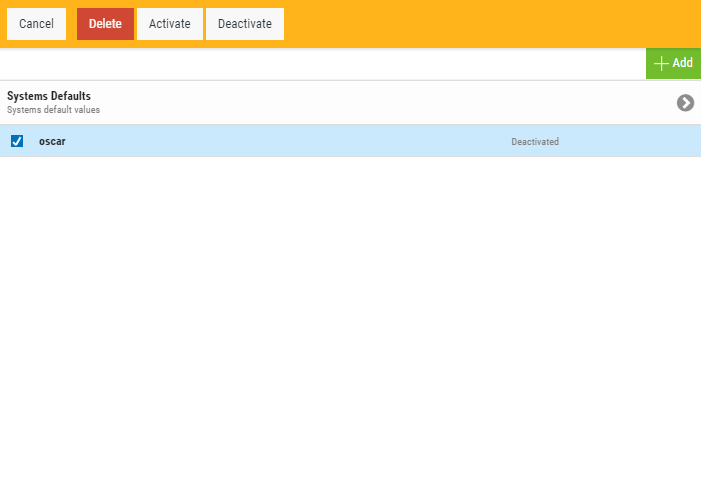
Task: Click the plus icon on Add button
Action: pyautogui.click(x=660, y=63)
